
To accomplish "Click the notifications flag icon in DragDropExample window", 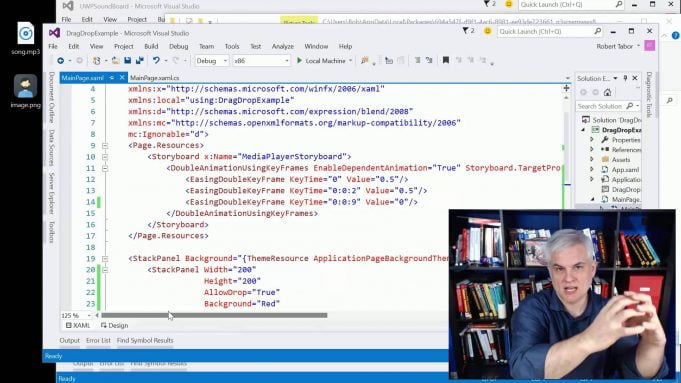I will [x=466, y=31].
